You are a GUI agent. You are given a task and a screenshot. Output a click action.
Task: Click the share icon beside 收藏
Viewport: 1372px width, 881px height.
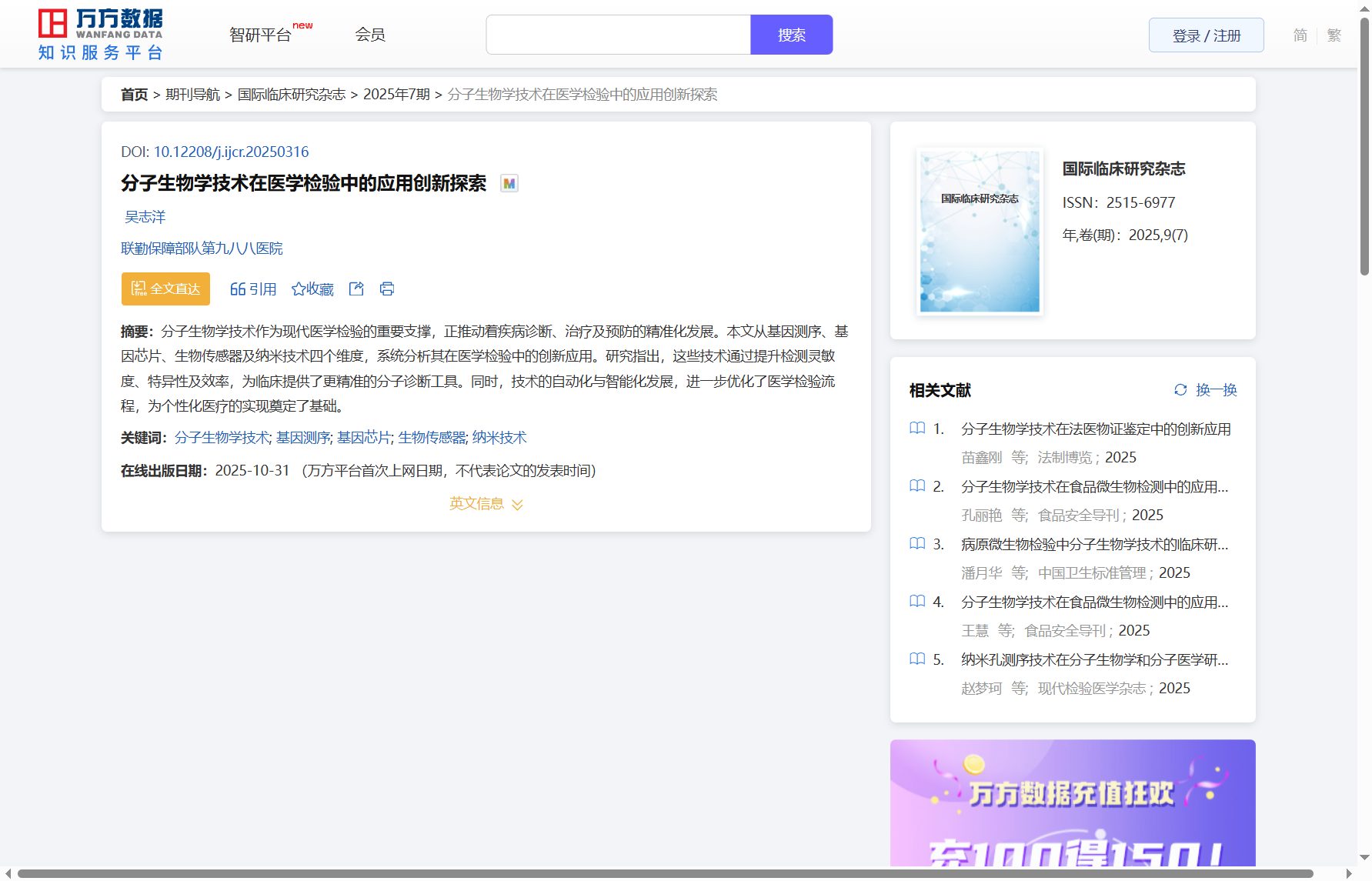click(x=356, y=289)
